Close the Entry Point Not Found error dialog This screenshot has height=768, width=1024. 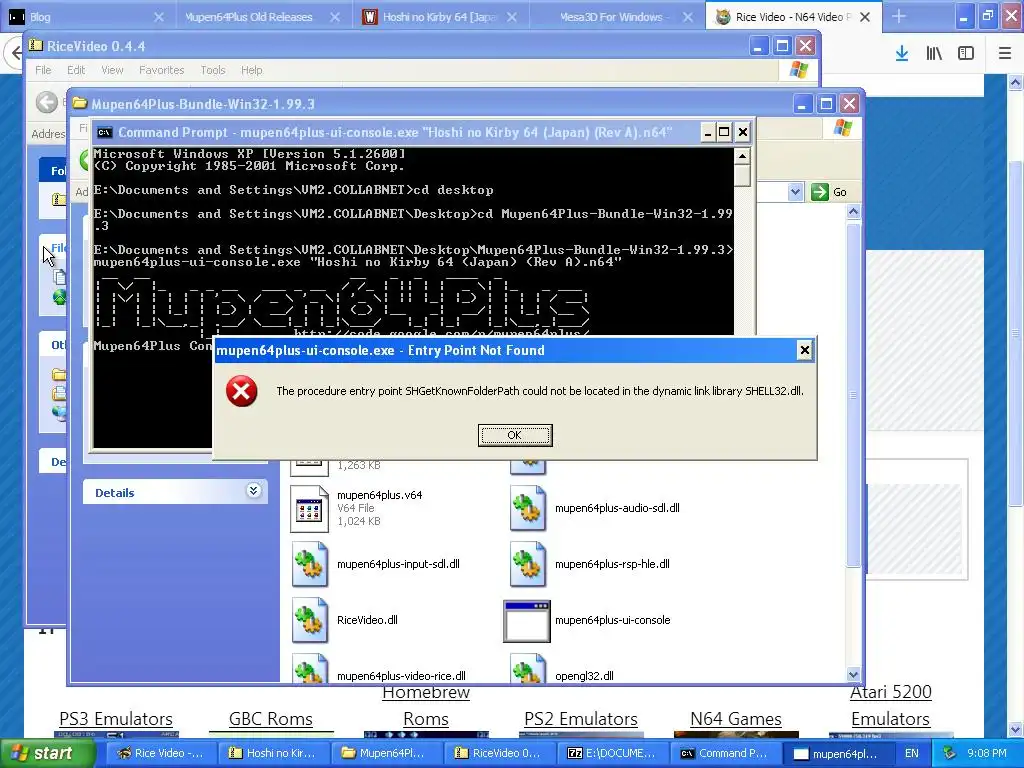point(805,350)
